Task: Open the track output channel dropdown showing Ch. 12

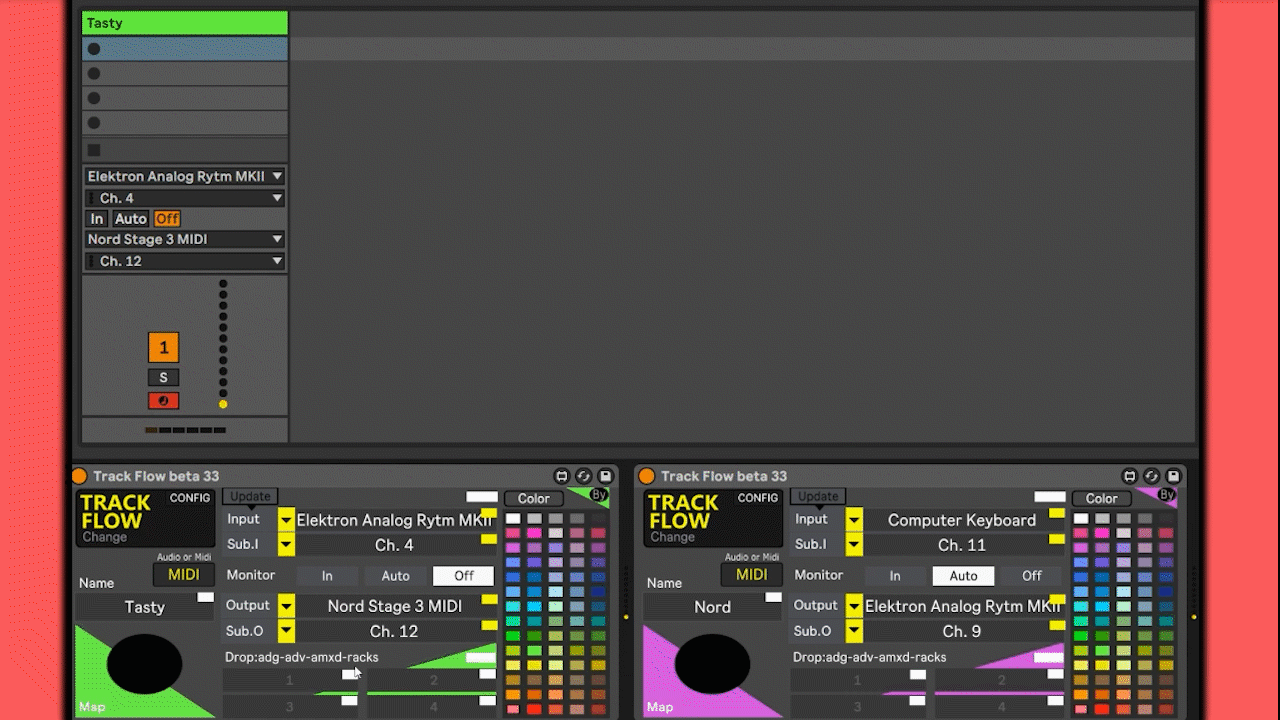Action: 185,261
